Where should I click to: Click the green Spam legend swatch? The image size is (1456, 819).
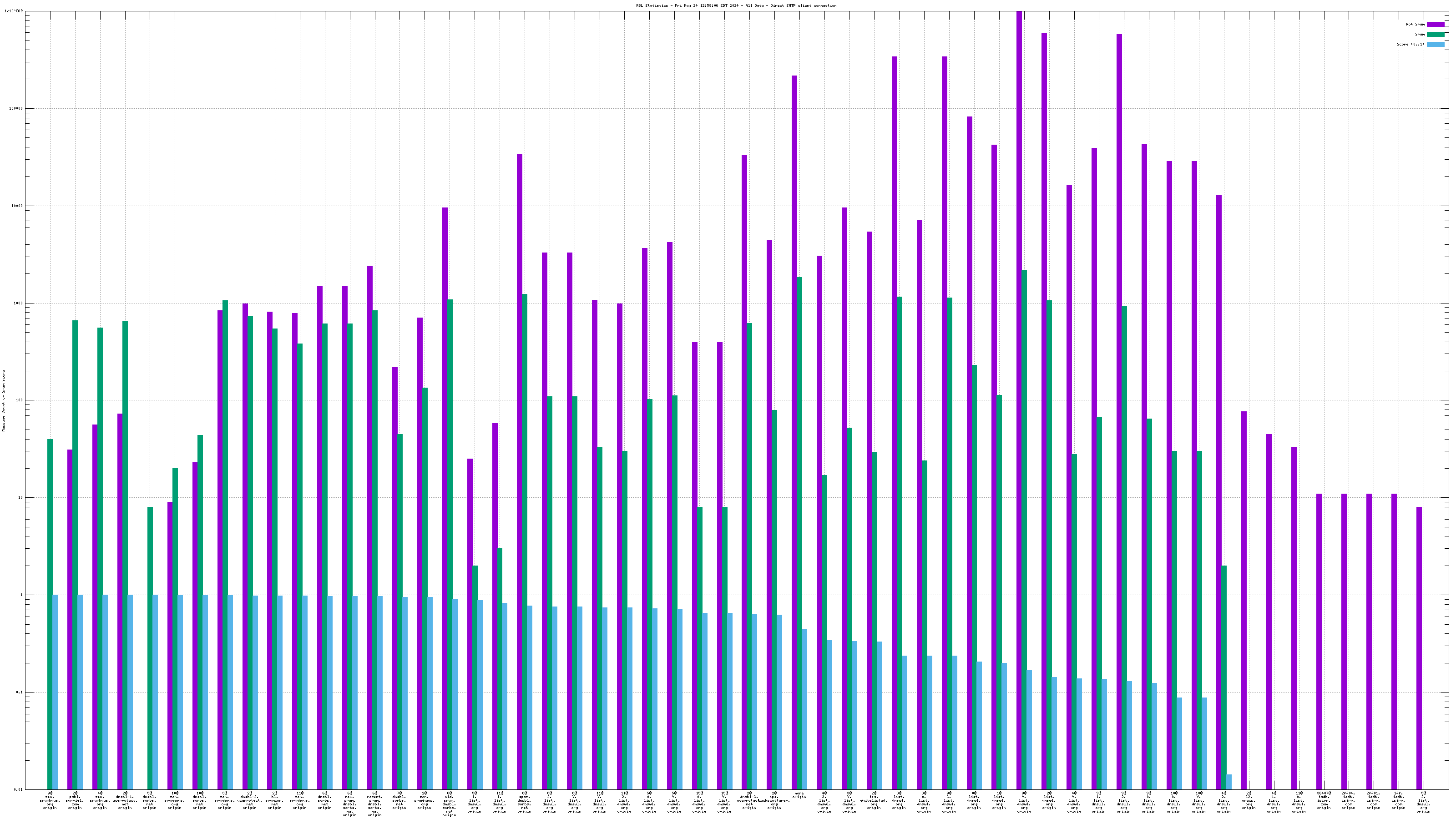click(x=1435, y=35)
